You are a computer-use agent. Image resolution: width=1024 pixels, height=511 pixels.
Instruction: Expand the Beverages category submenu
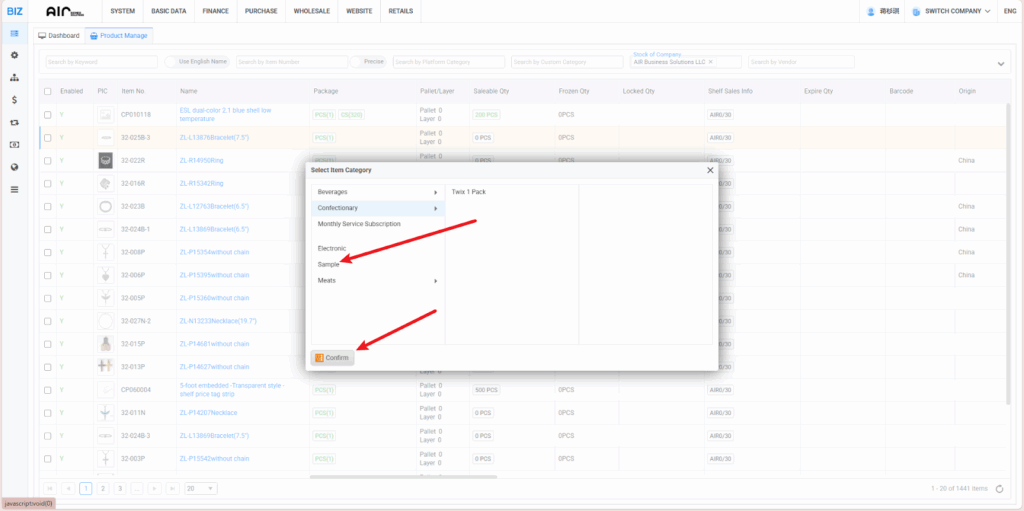(377, 192)
